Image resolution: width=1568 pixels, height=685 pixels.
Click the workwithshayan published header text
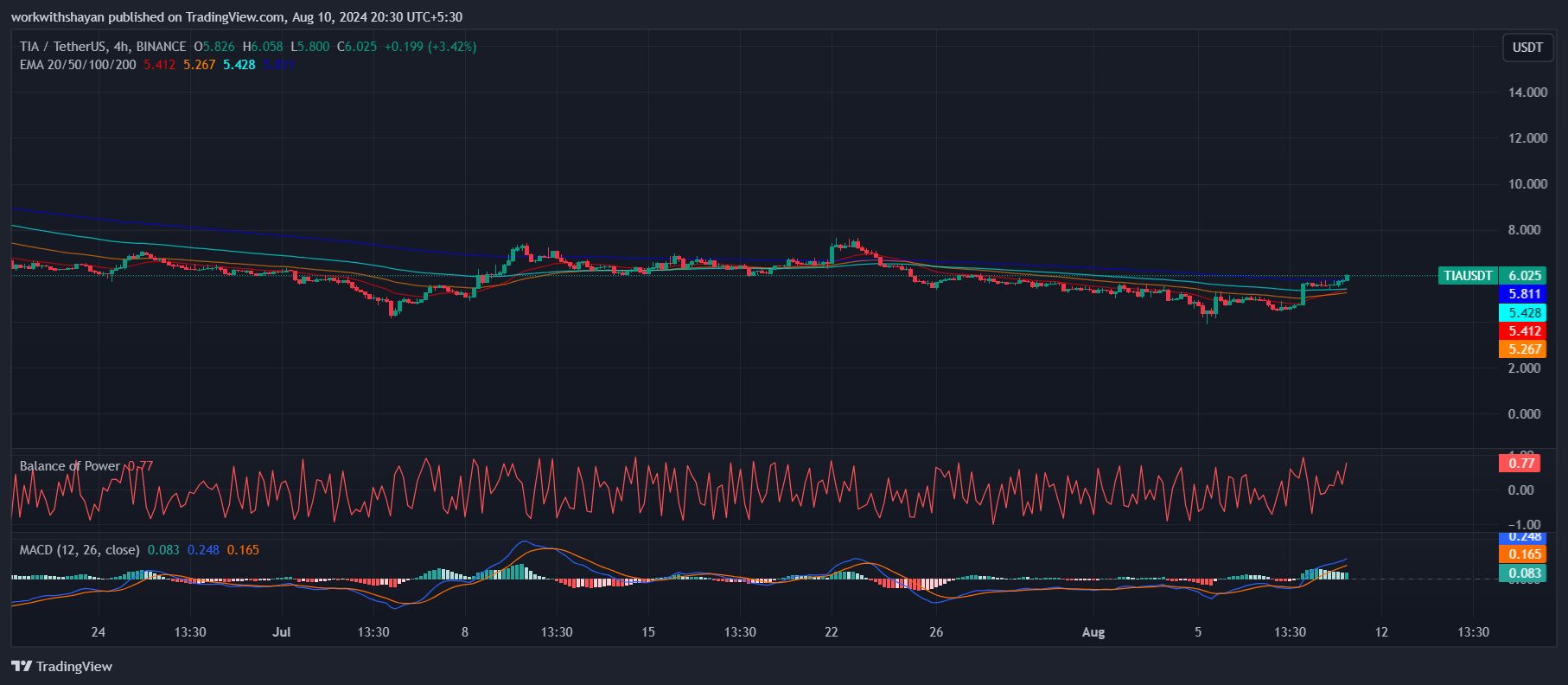[x=236, y=17]
